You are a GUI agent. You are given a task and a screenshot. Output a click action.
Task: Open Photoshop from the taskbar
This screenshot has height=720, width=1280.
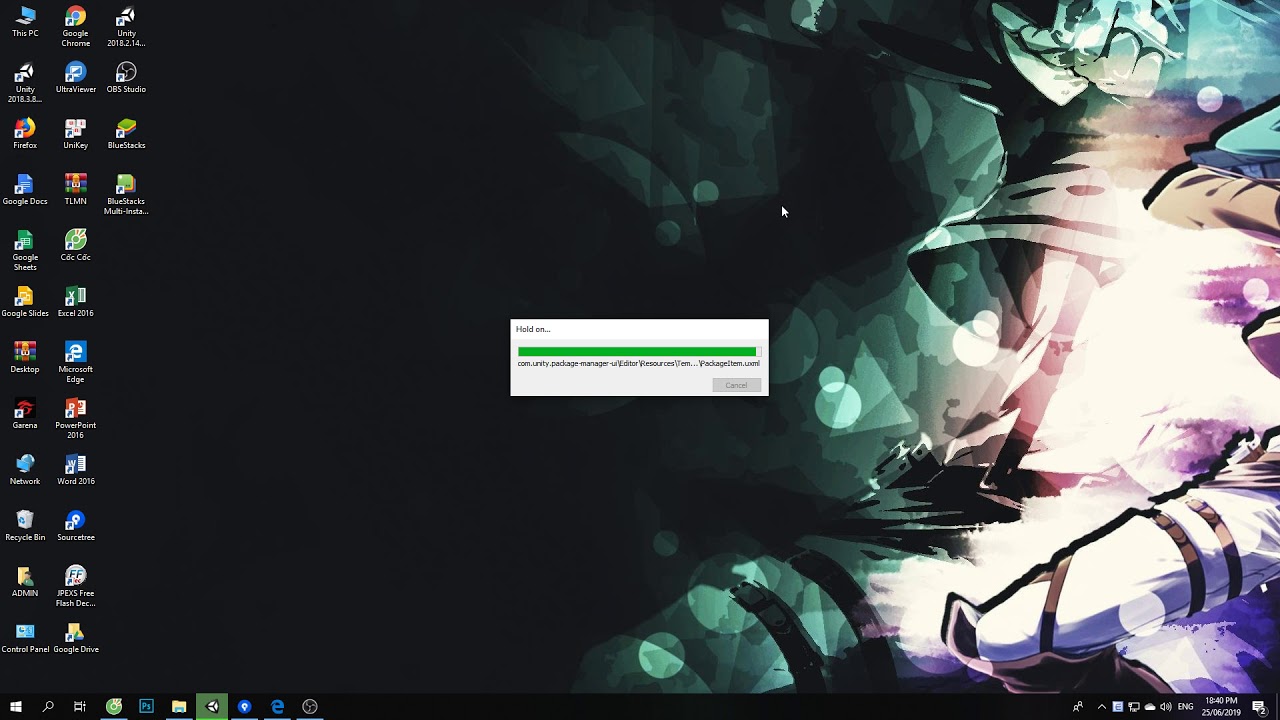click(146, 706)
